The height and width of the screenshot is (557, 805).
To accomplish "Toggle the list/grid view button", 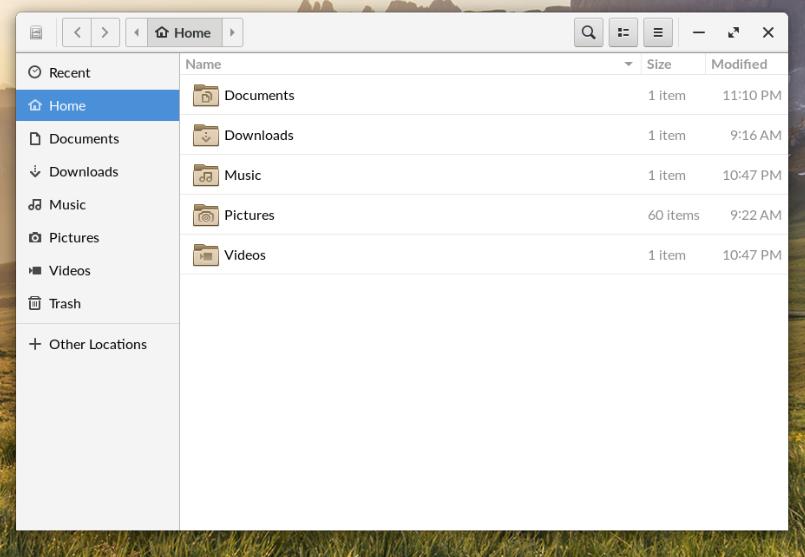I will 623,32.
